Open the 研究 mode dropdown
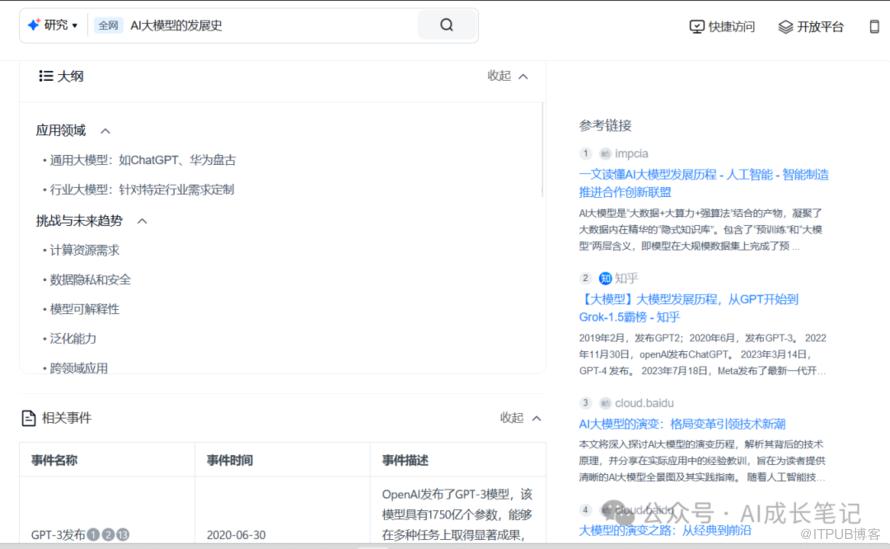890x549 pixels. tap(53, 25)
